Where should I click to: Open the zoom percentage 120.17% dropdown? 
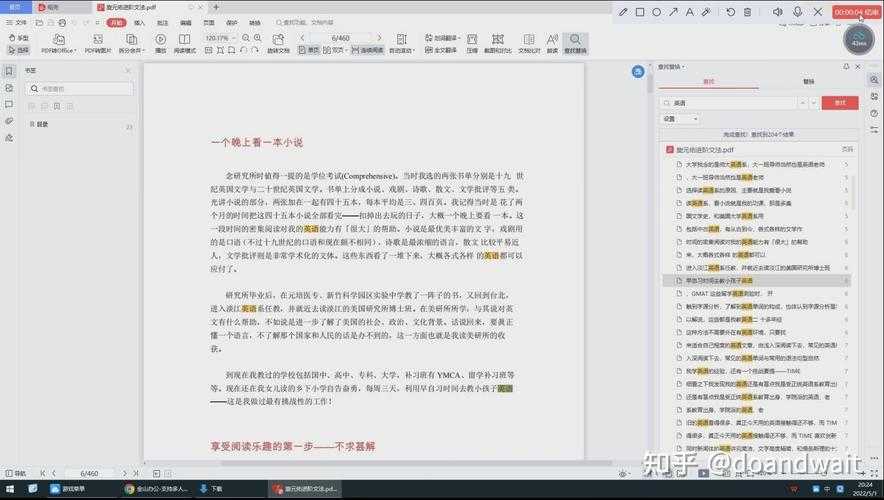219,38
